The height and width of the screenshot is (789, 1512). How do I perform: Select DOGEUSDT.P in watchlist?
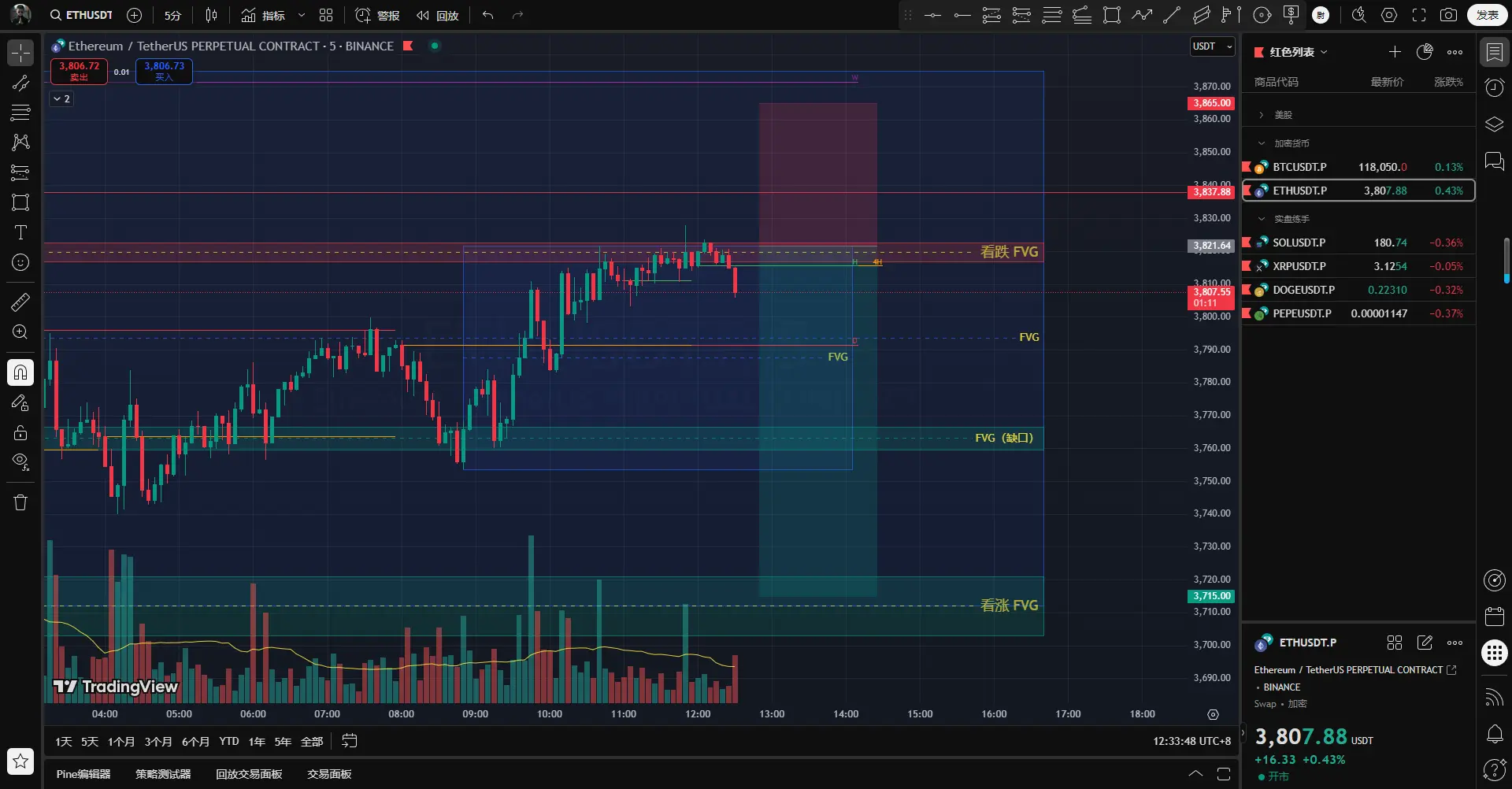pyautogui.click(x=1358, y=290)
